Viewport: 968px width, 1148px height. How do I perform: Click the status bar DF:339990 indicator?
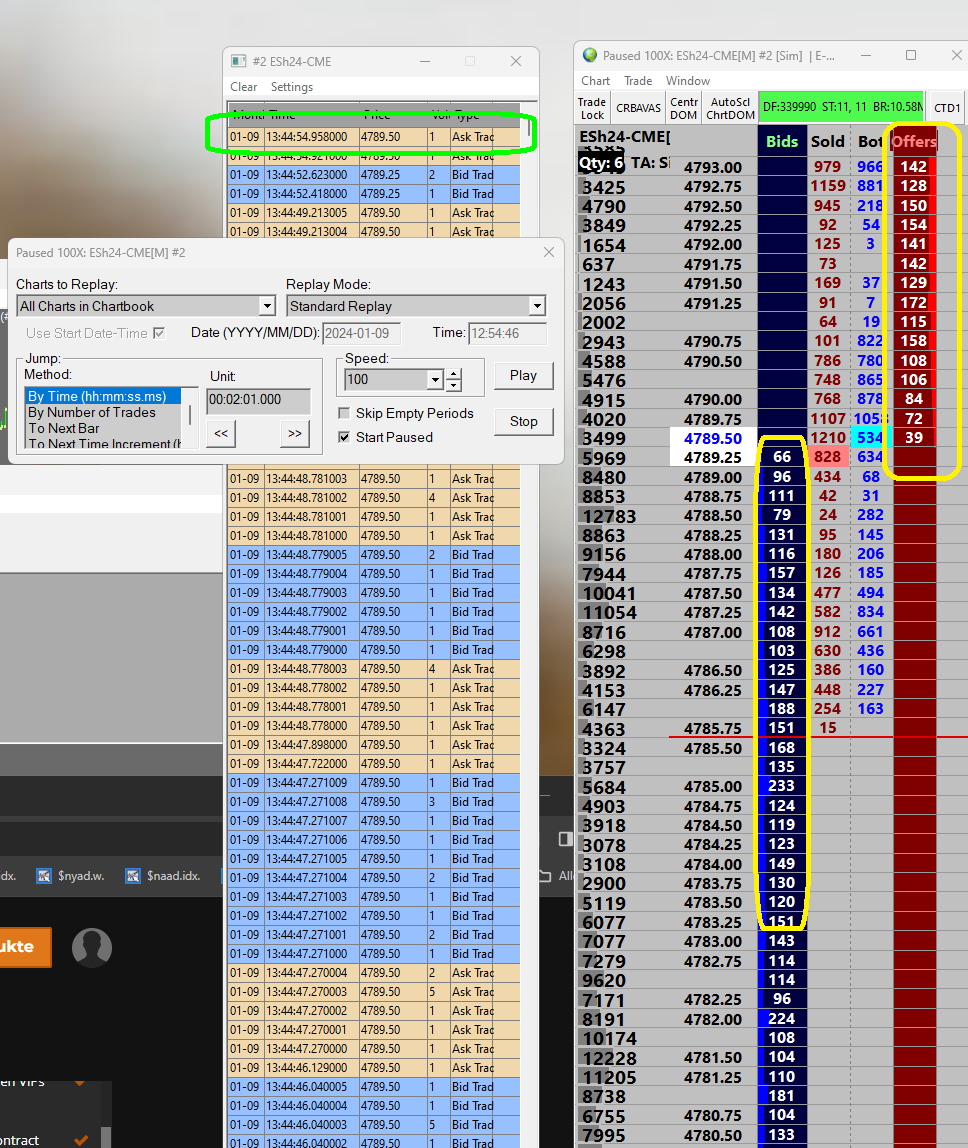point(842,108)
